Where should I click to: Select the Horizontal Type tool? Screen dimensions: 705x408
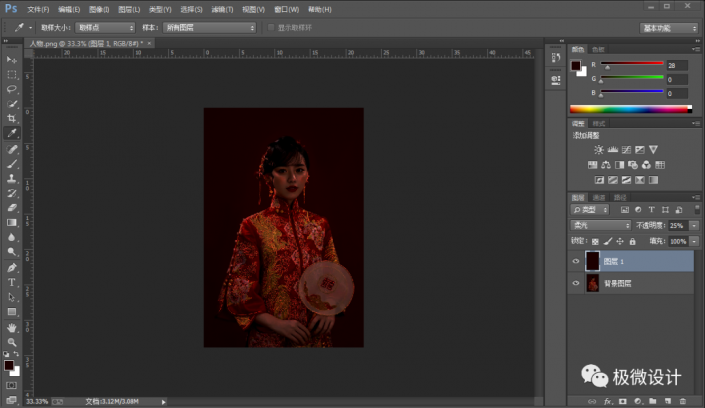12,282
